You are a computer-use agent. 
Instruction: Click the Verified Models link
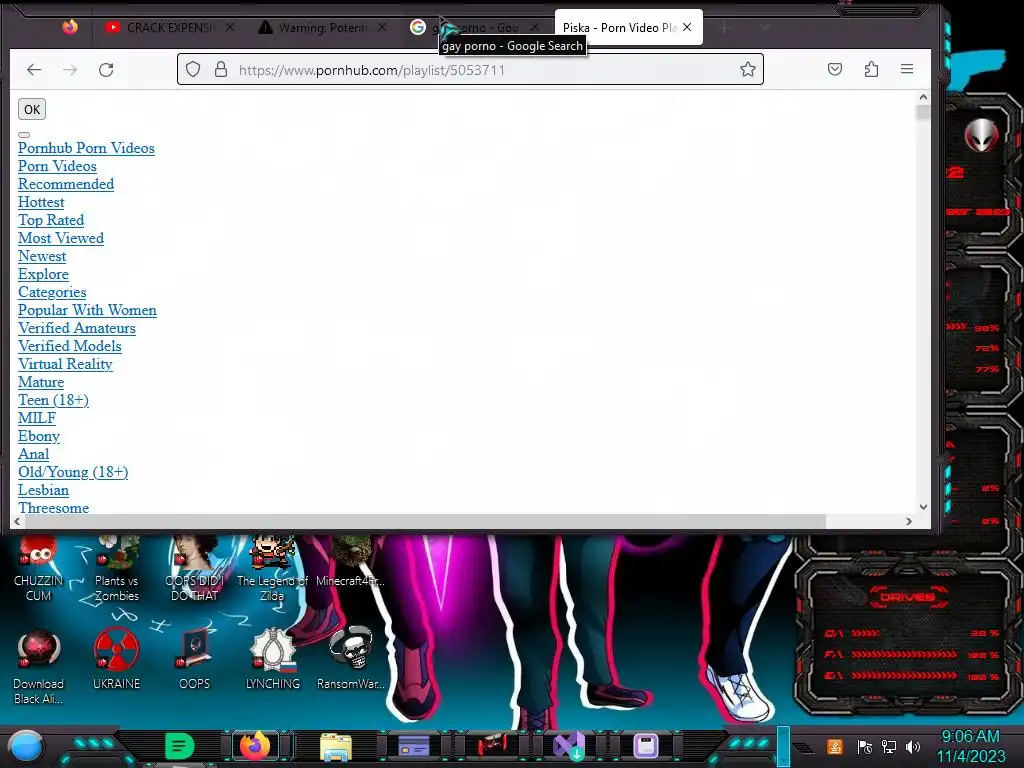pos(70,346)
